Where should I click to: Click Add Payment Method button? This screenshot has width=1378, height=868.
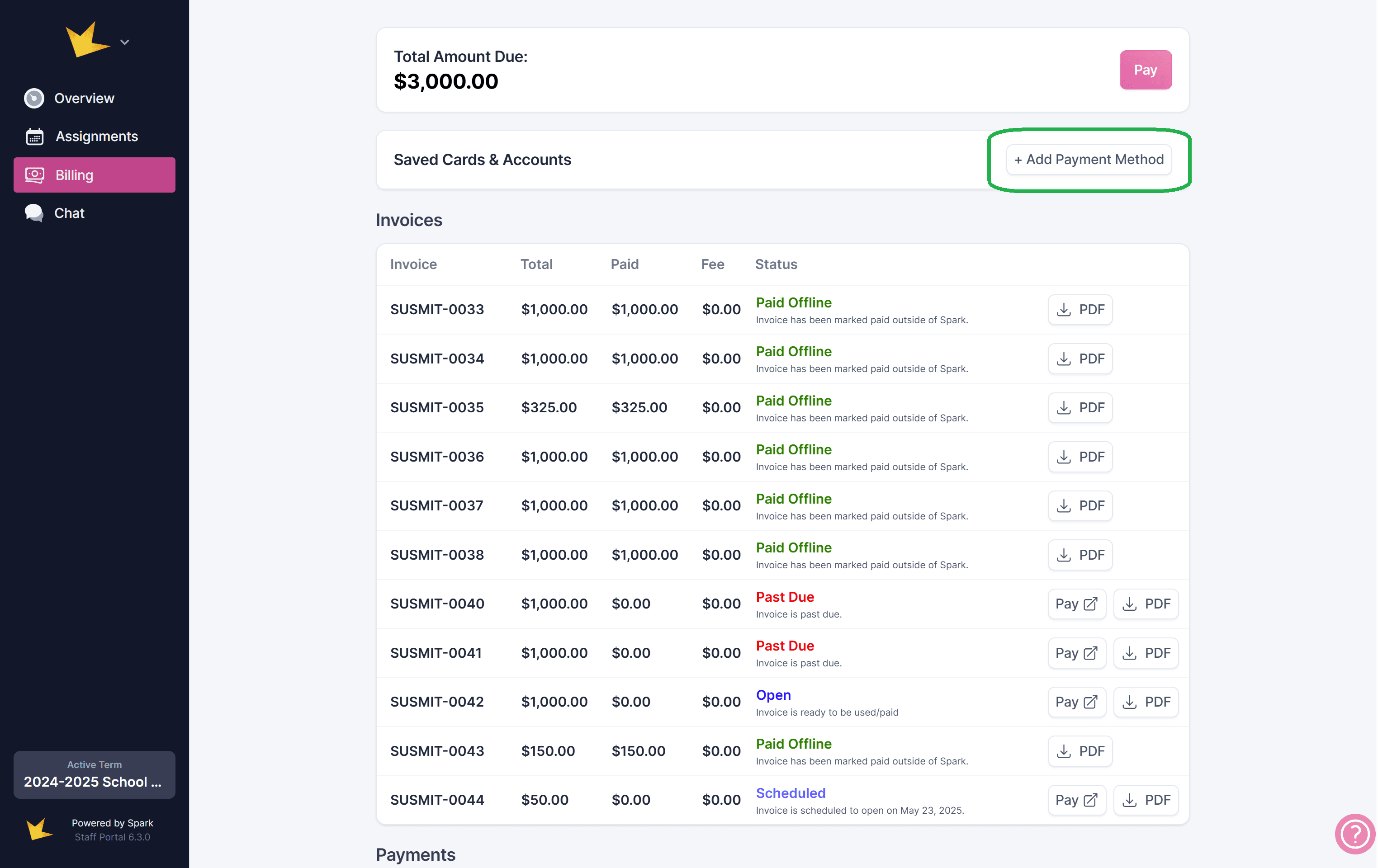1089,160
